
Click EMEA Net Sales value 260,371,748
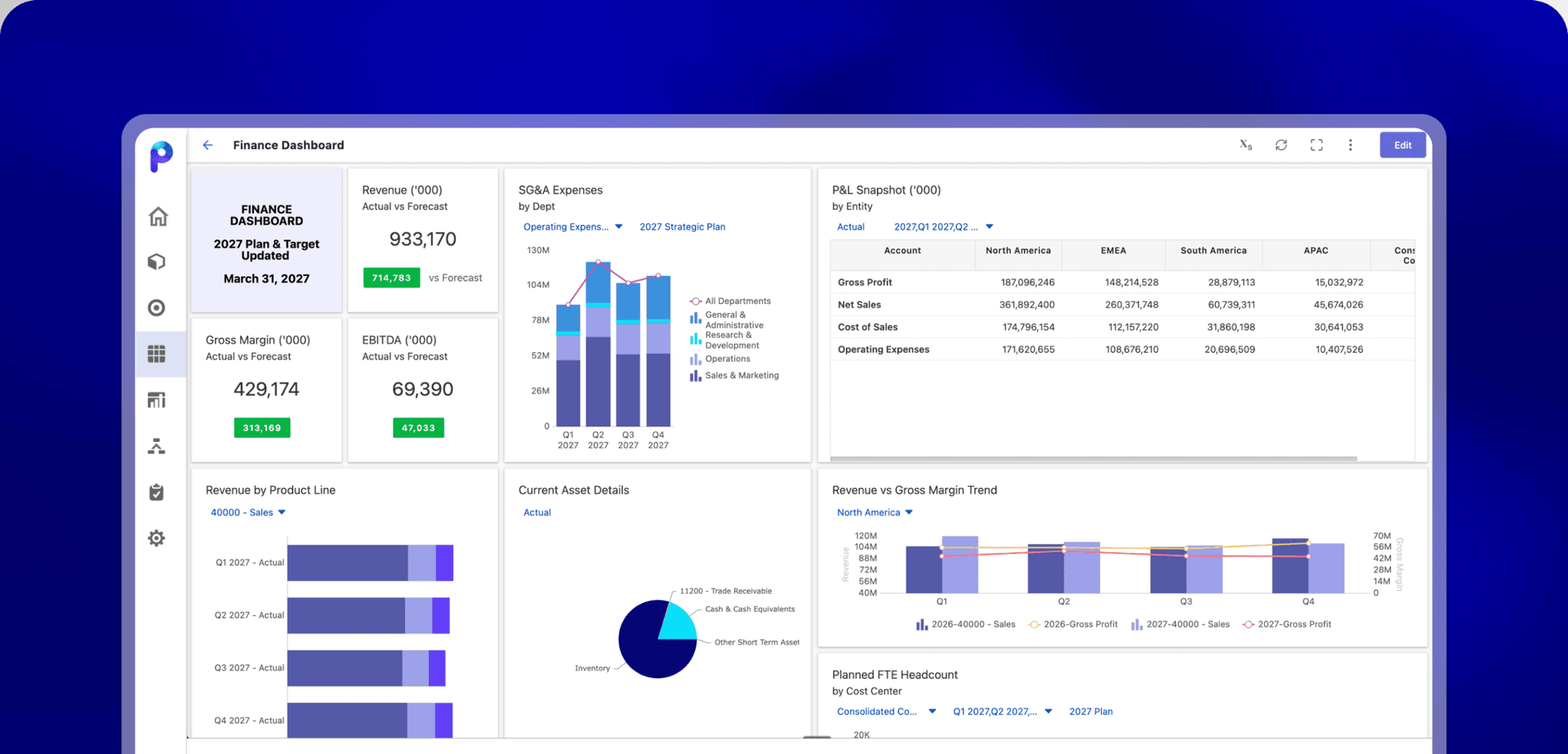[1131, 305]
